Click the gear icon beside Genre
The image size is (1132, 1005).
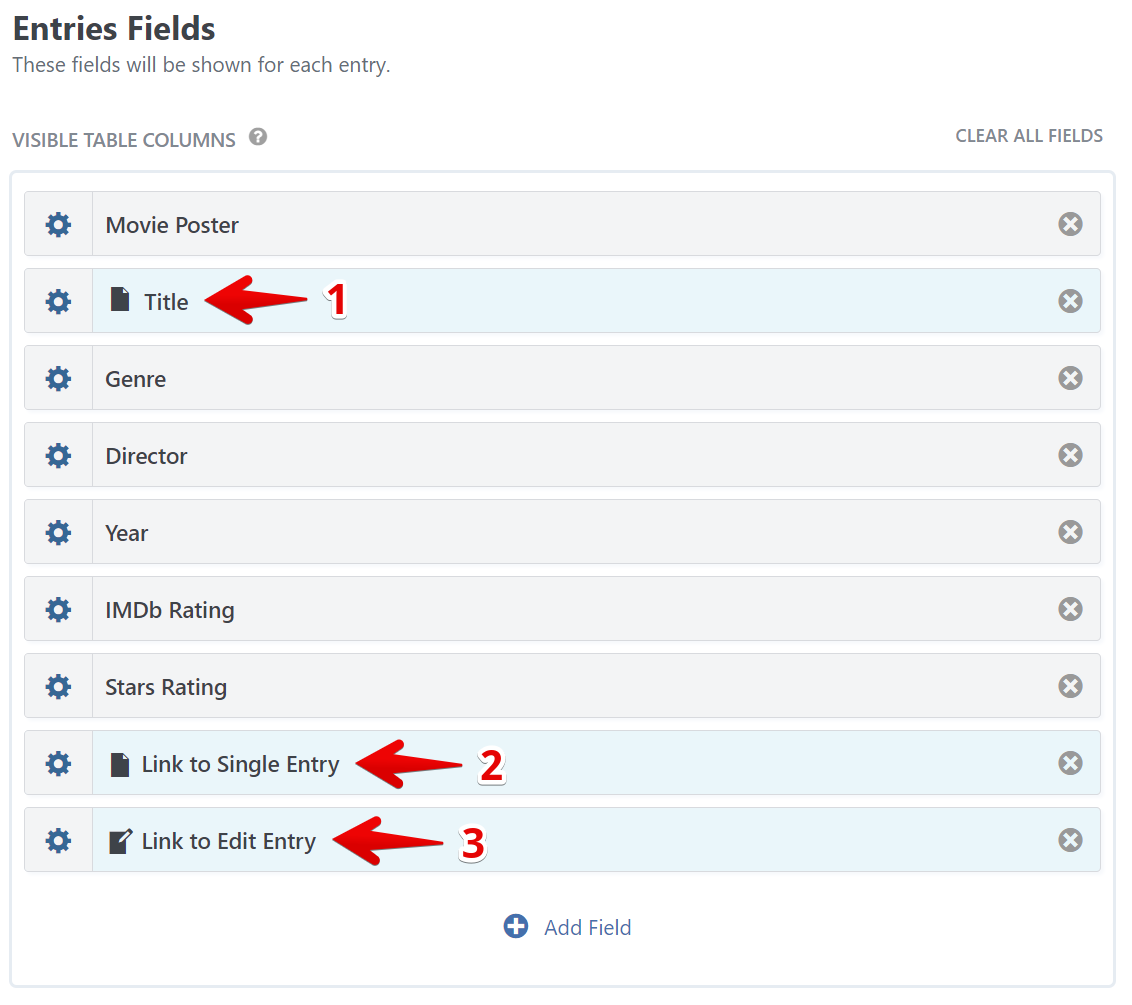click(x=59, y=378)
